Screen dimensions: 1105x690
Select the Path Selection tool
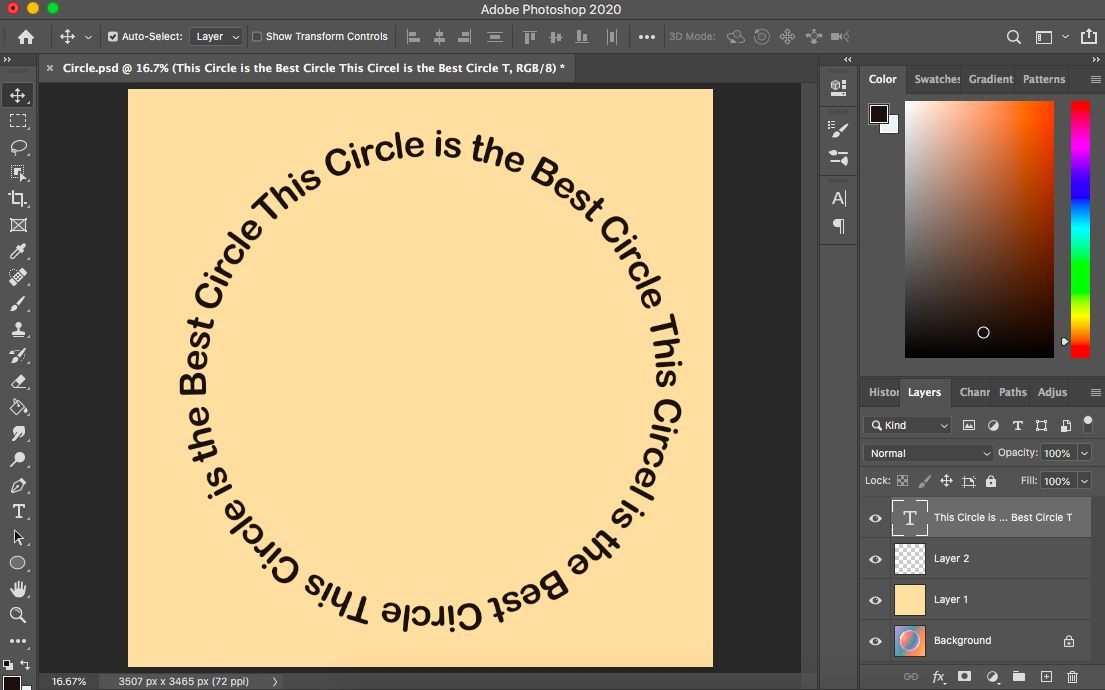(x=18, y=537)
